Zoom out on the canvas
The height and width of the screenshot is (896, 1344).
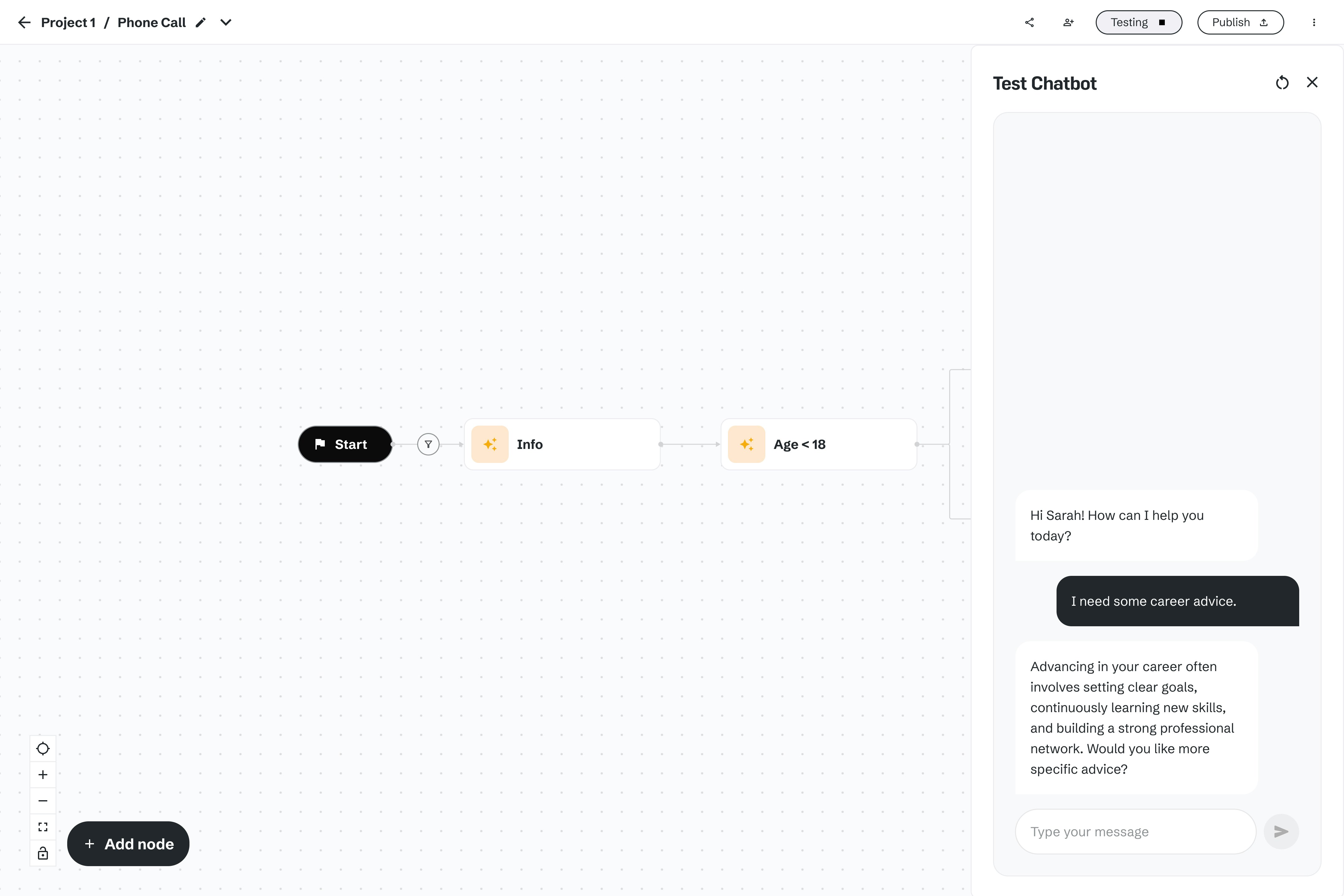(x=43, y=800)
